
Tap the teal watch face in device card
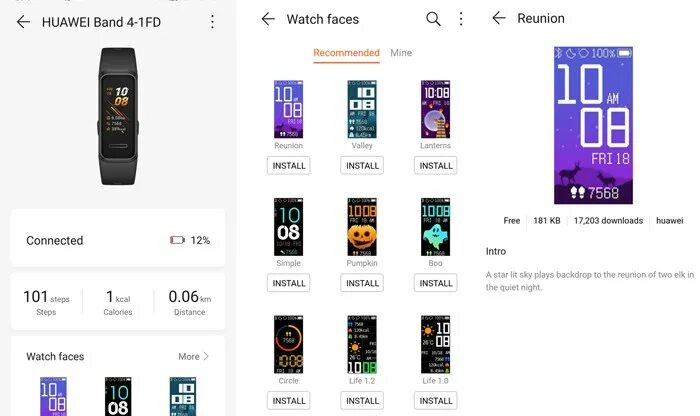click(x=183, y=396)
